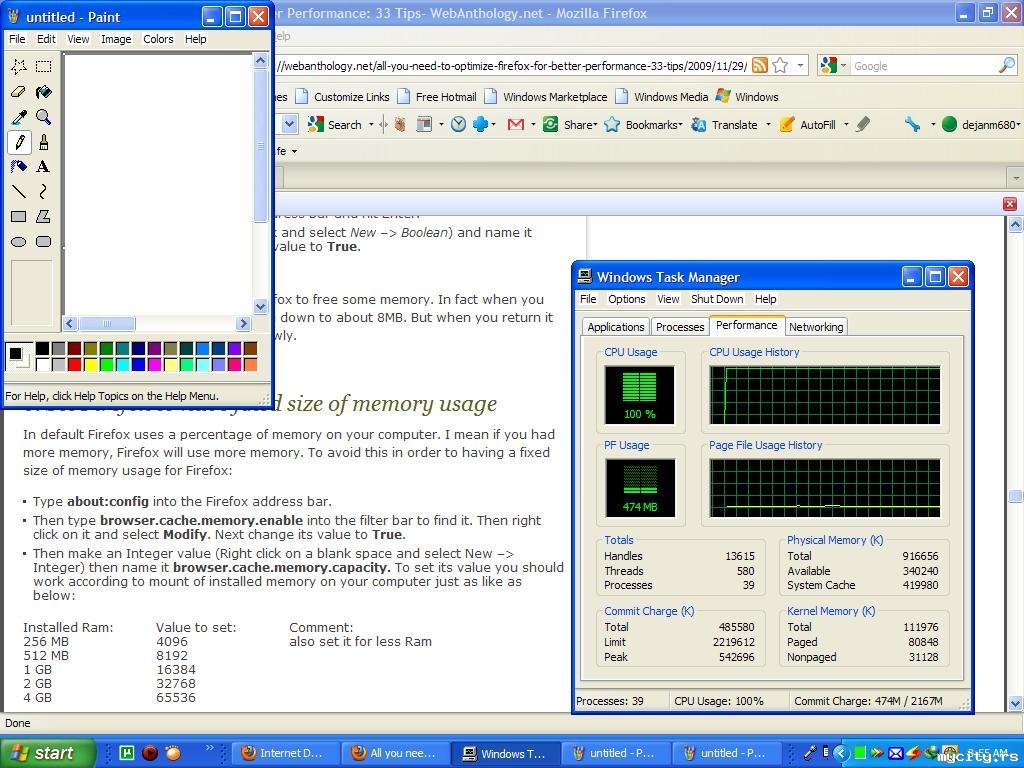Select the Text tool in Paint

43,167
